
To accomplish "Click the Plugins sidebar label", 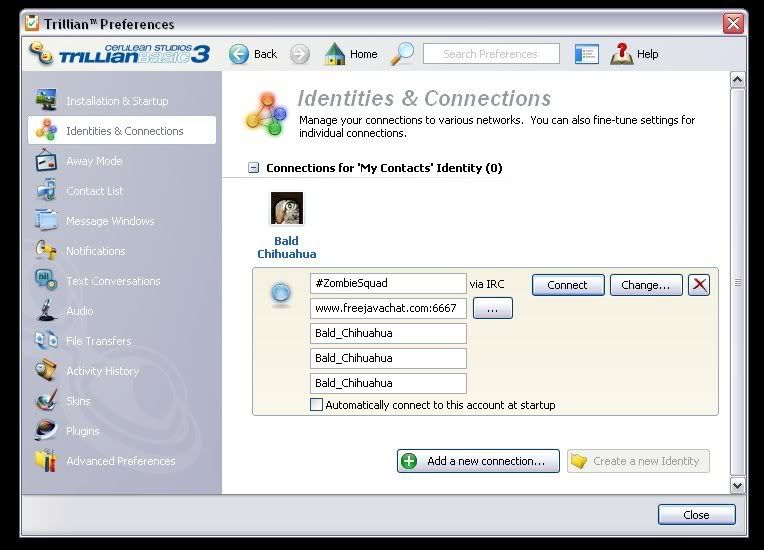I will tap(83, 431).
